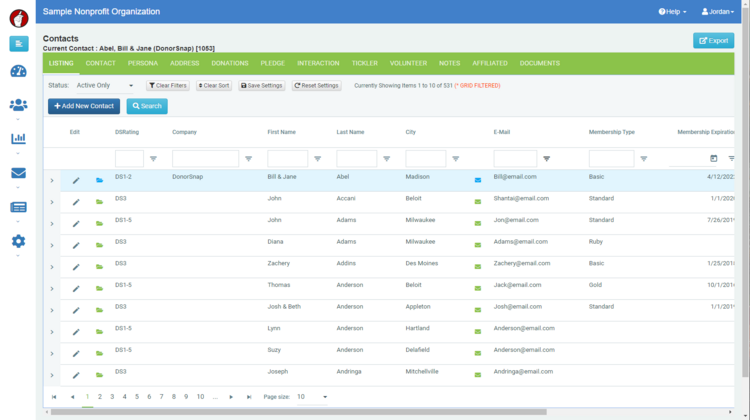Viewport: 750px width, 420px height.
Task: Click the Last Name filter input field
Action: pos(356,158)
